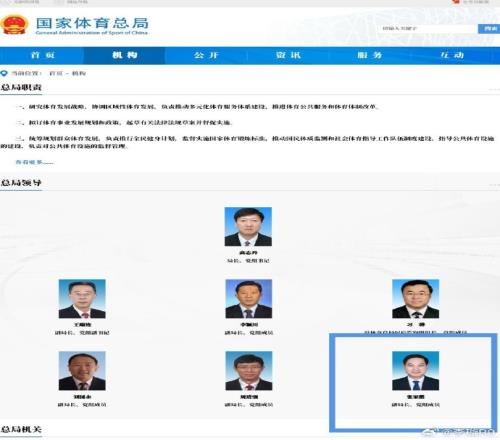The height and width of the screenshot is (440, 500).
Task: Click the national emblem logo
Action: coord(14,24)
